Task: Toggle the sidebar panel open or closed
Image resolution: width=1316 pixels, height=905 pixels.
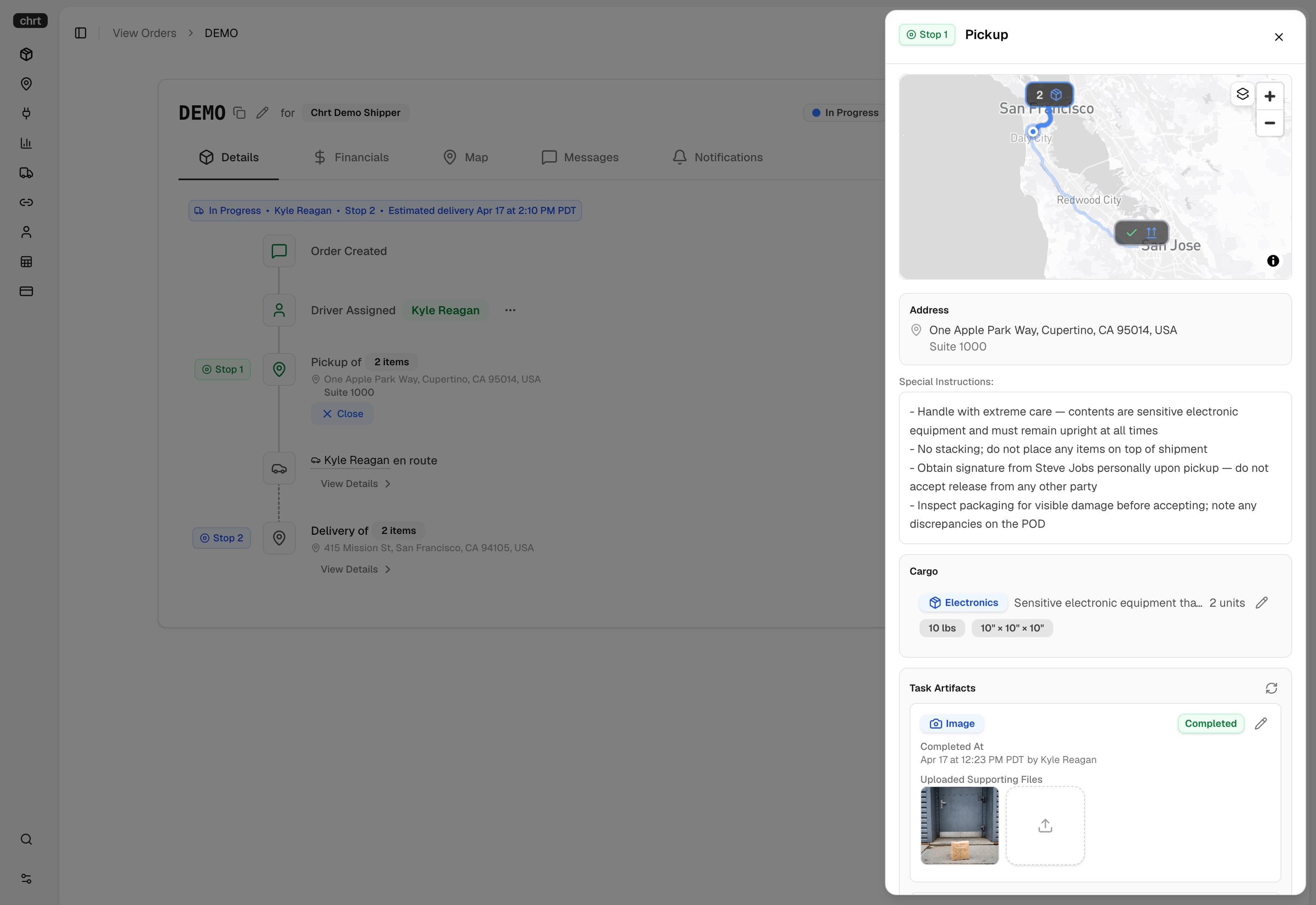Action: pos(80,33)
